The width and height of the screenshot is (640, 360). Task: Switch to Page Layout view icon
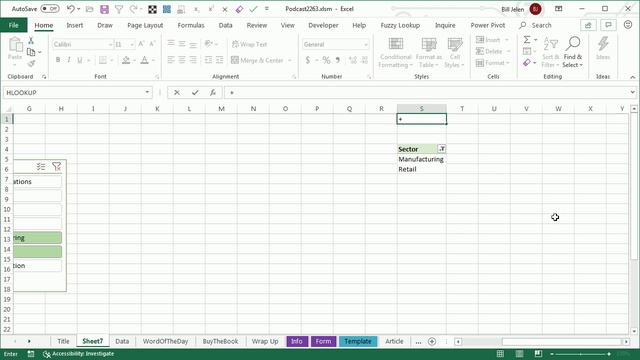(519, 353)
